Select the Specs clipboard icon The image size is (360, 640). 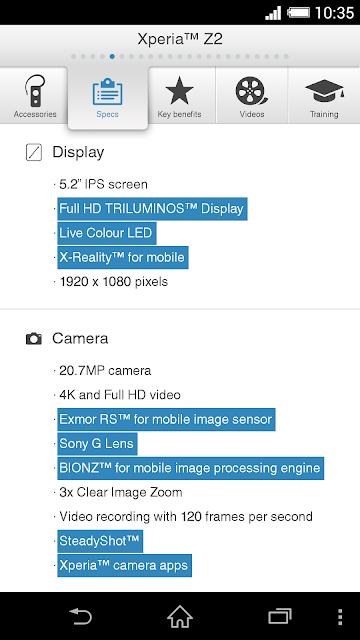click(x=107, y=91)
